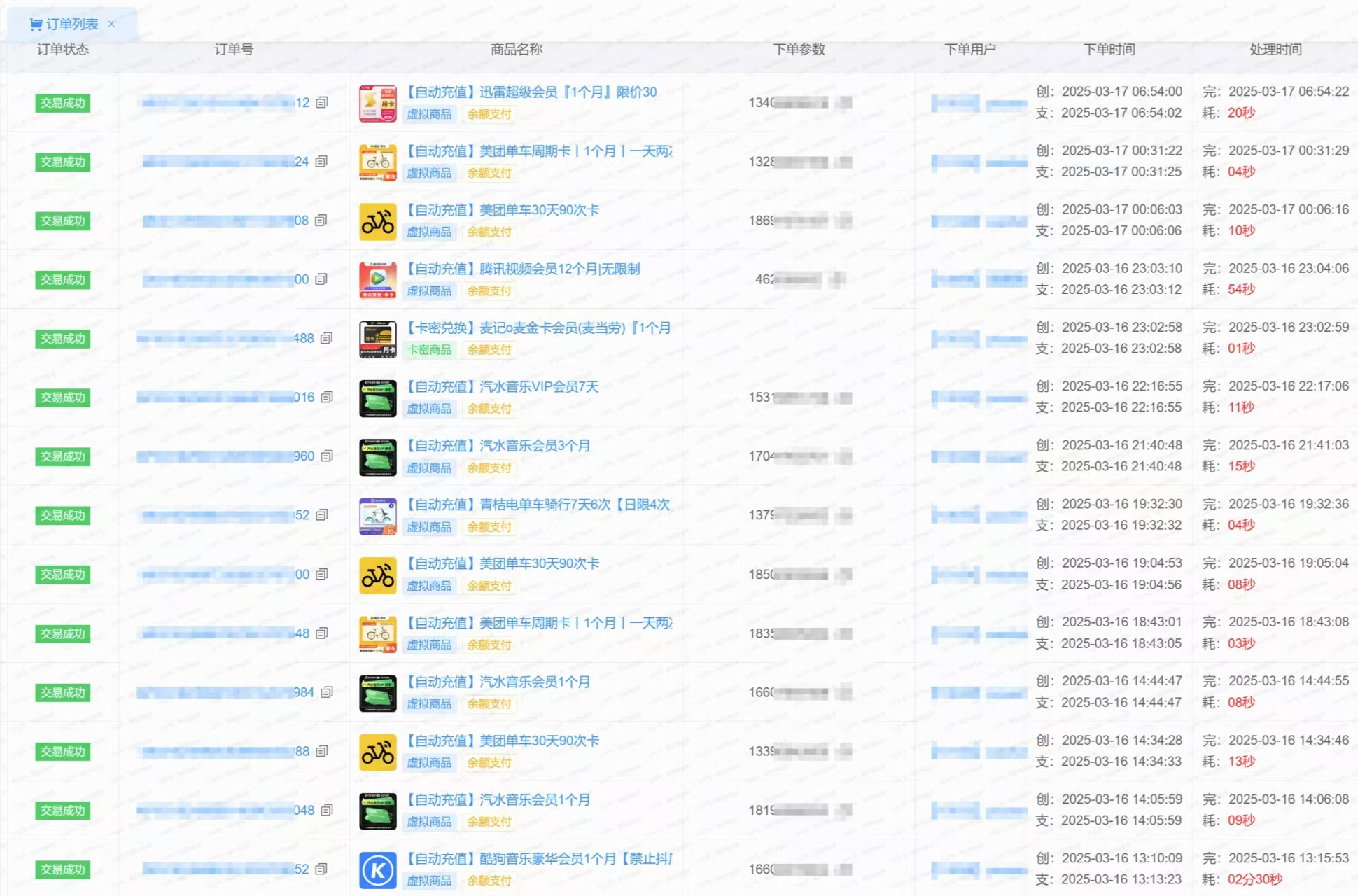This screenshot has width=1358, height=896.
Task: Open 青桔电单车 product thumbnail
Action: tap(378, 516)
